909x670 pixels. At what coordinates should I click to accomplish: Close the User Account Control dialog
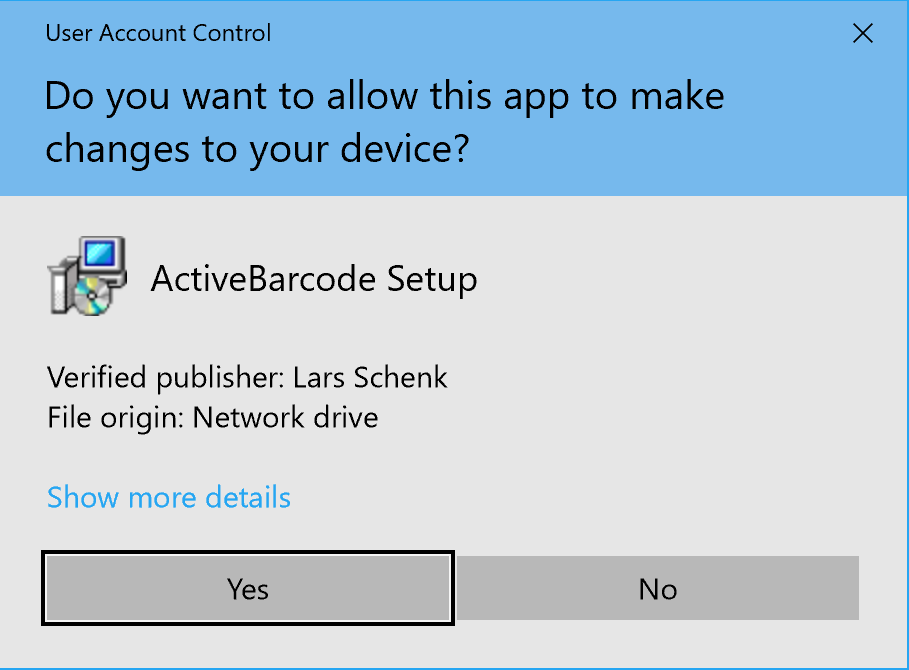pos(862,34)
